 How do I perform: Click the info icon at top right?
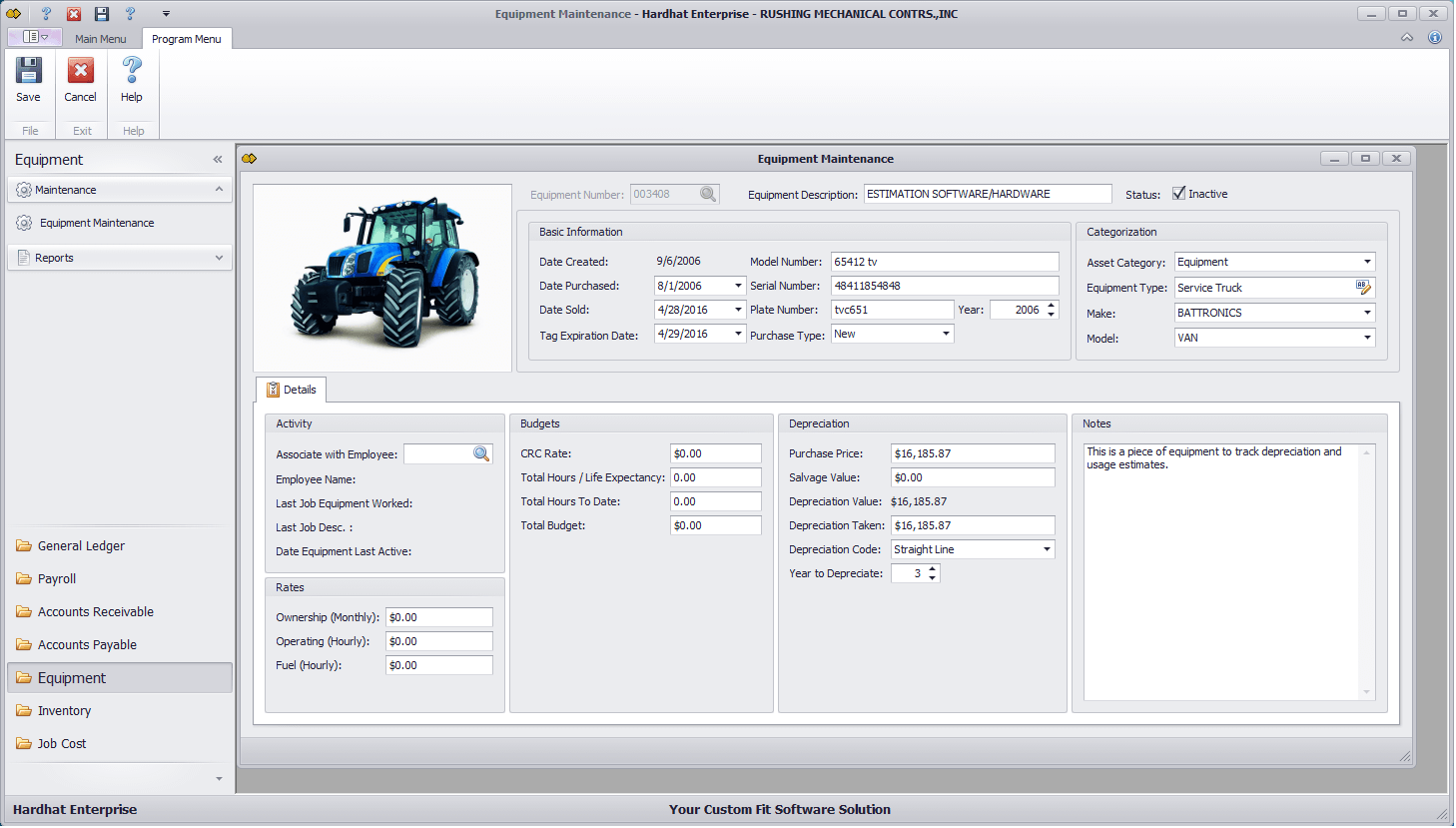pyautogui.click(x=1435, y=38)
